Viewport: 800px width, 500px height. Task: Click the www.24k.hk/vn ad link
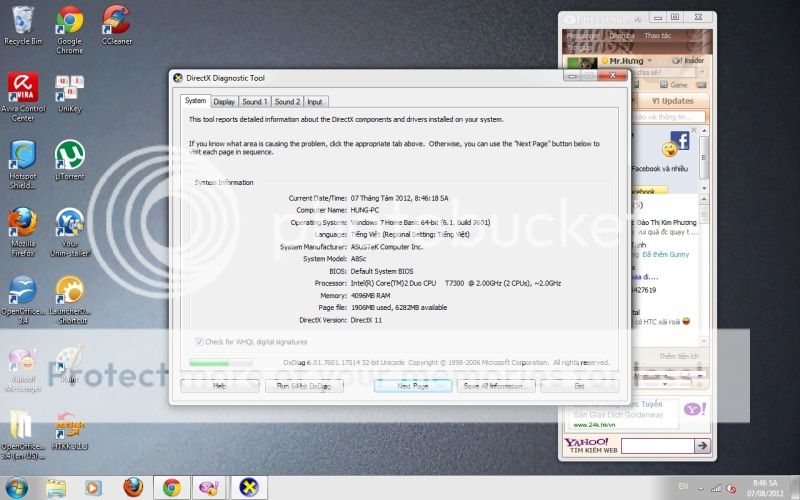(x=594, y=424)
